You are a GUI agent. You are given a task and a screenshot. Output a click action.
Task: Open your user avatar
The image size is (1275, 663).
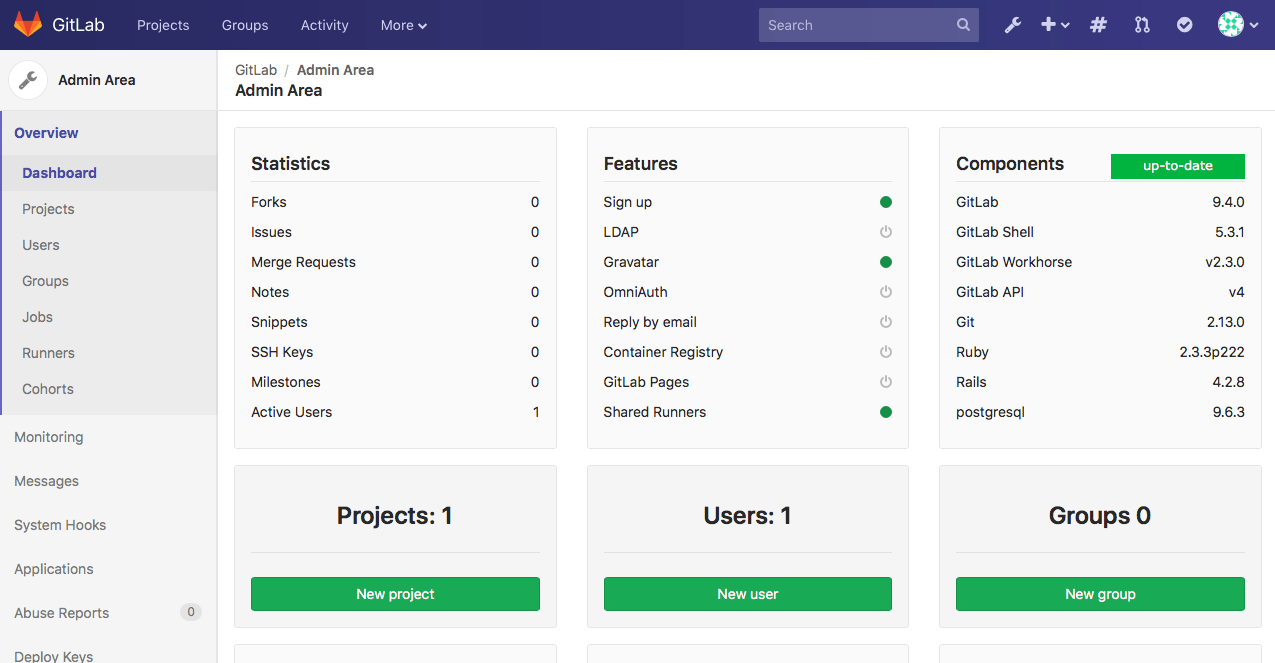pyautogui.click(x=1229, y=24)
